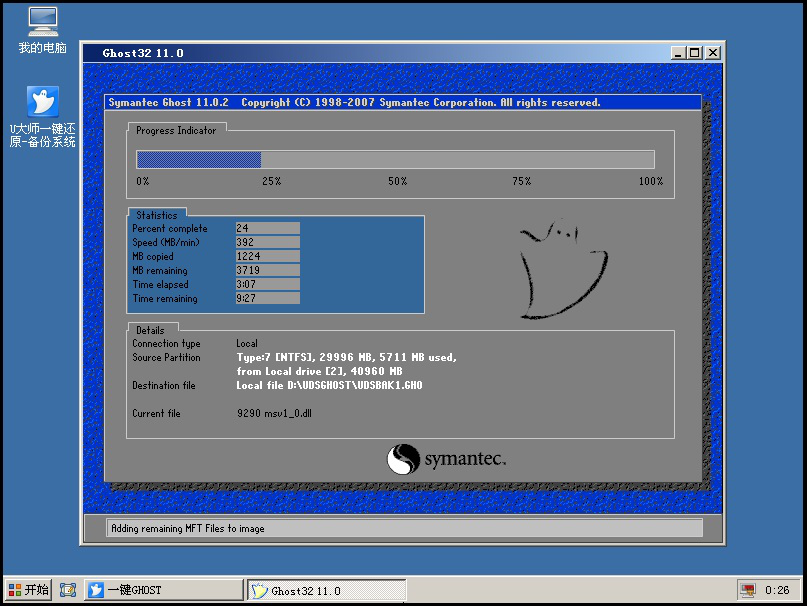
Task: Click the ghost mascot drawing
Action: [562, 270]
